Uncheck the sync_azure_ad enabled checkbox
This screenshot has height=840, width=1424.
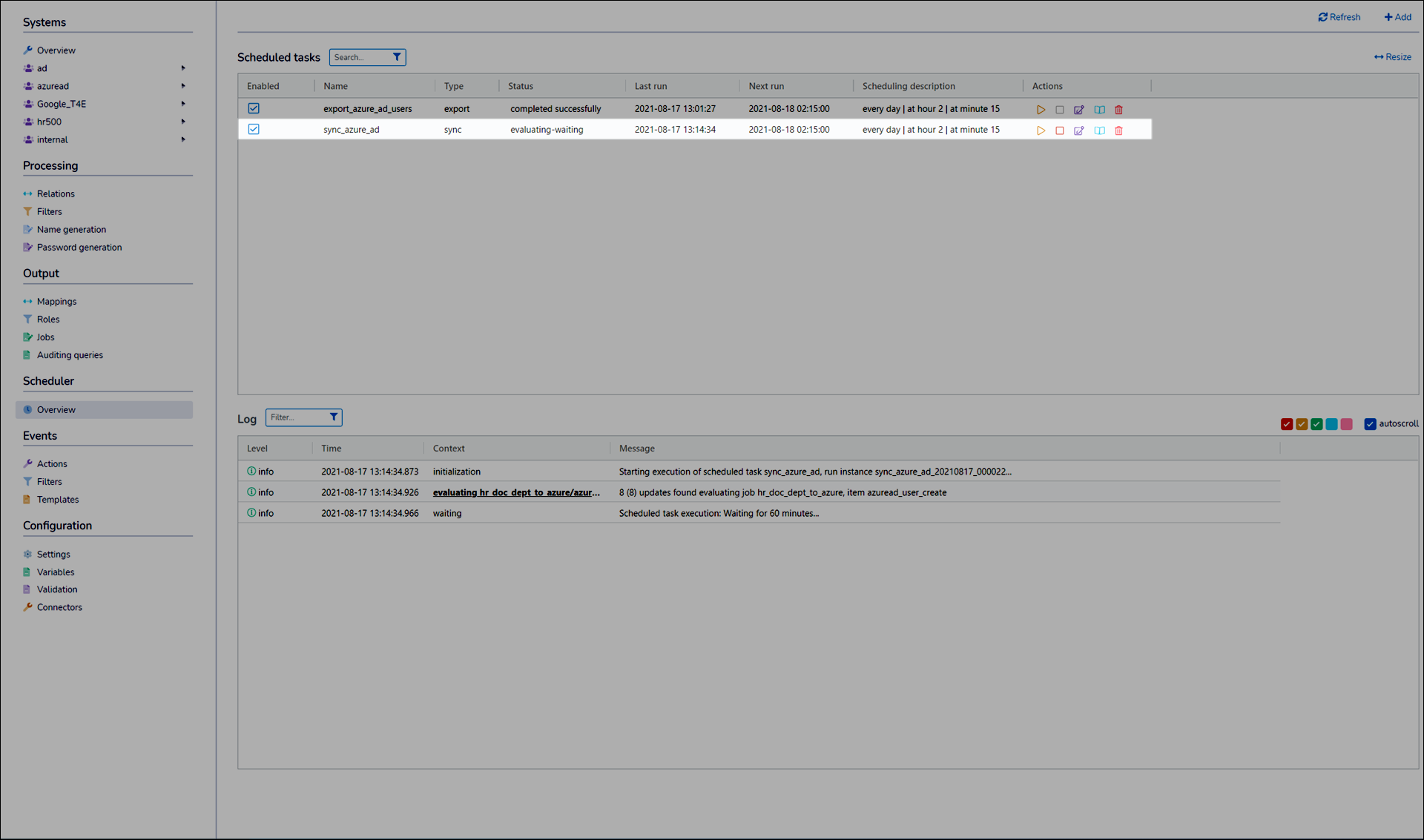click(x=254, y=129)
